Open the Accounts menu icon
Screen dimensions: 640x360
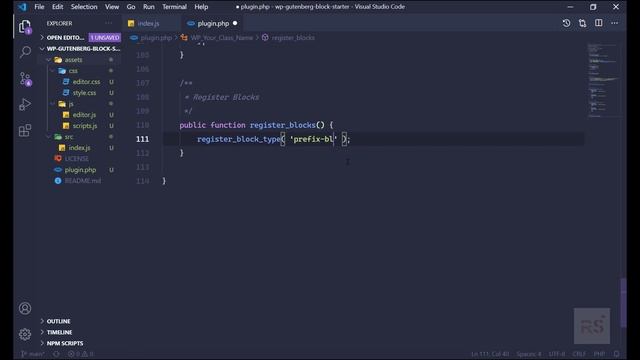coord(25,308)
